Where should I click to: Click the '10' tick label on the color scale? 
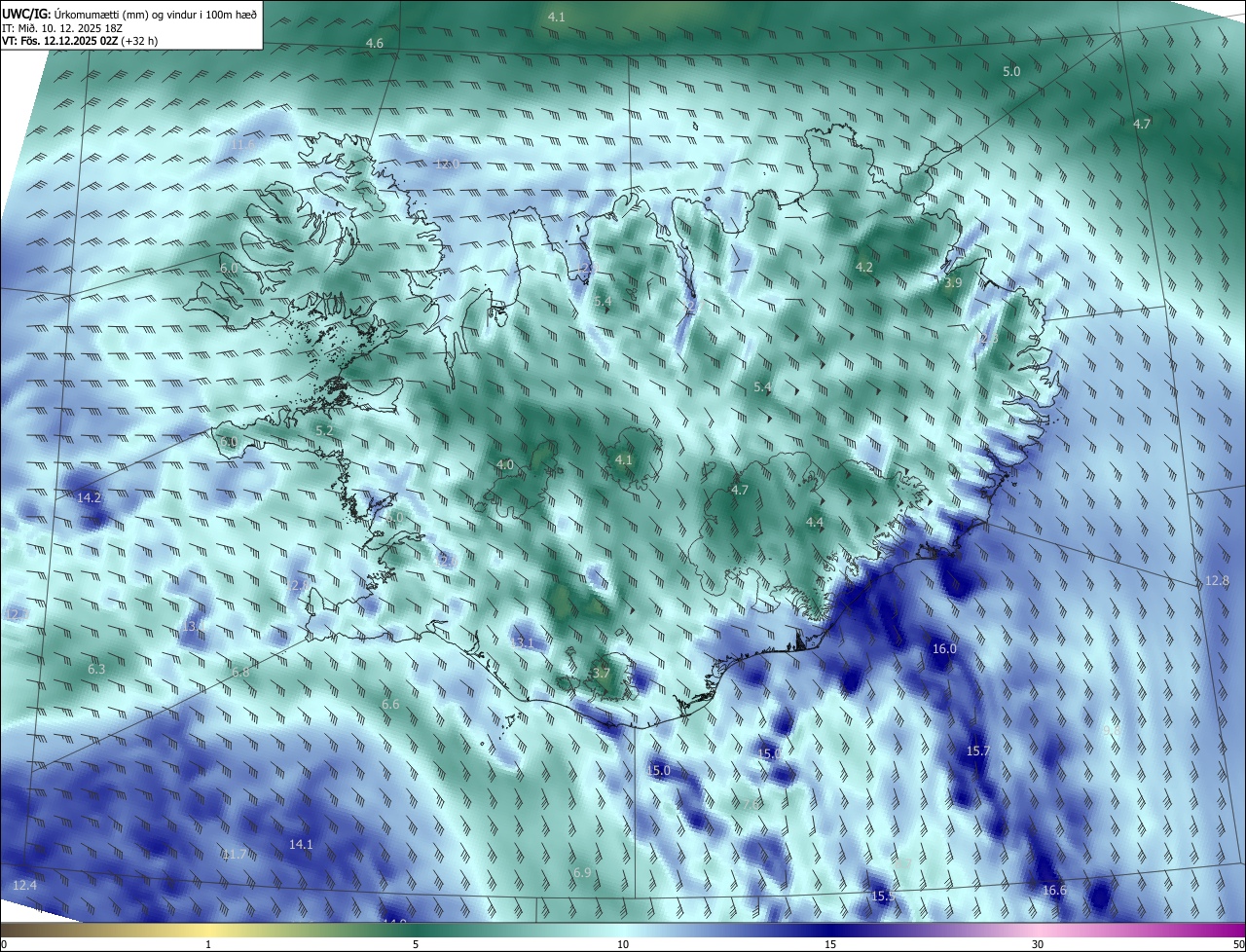(623, 945)
